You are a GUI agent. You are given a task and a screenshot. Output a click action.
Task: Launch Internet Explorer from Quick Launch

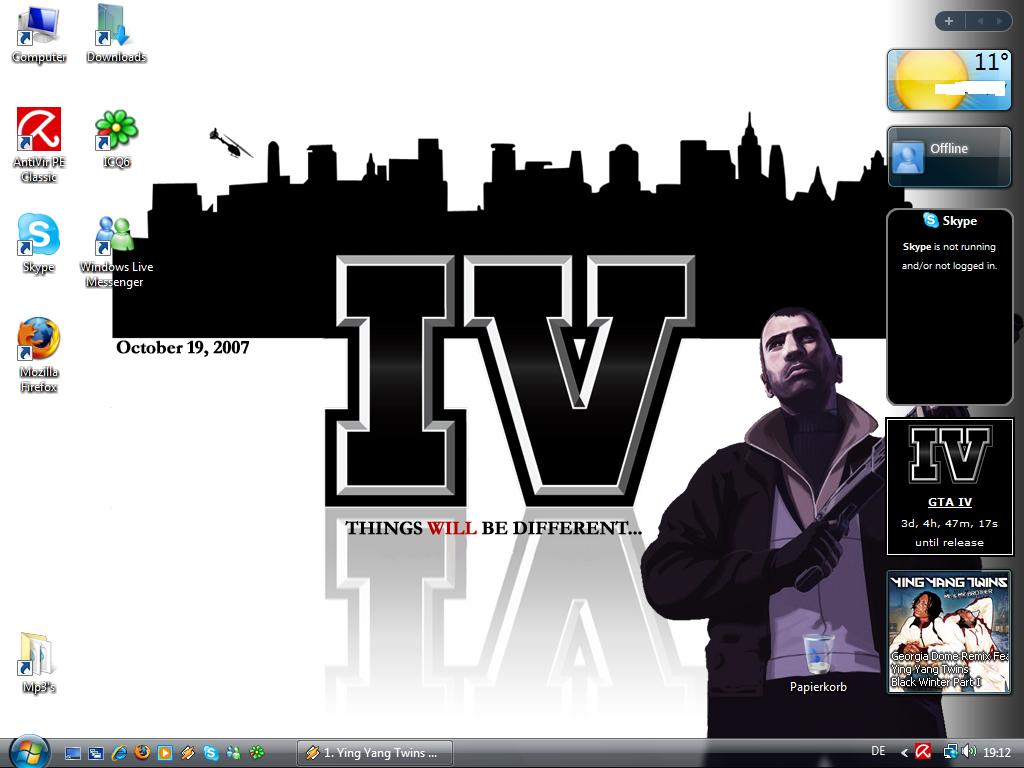119,753
